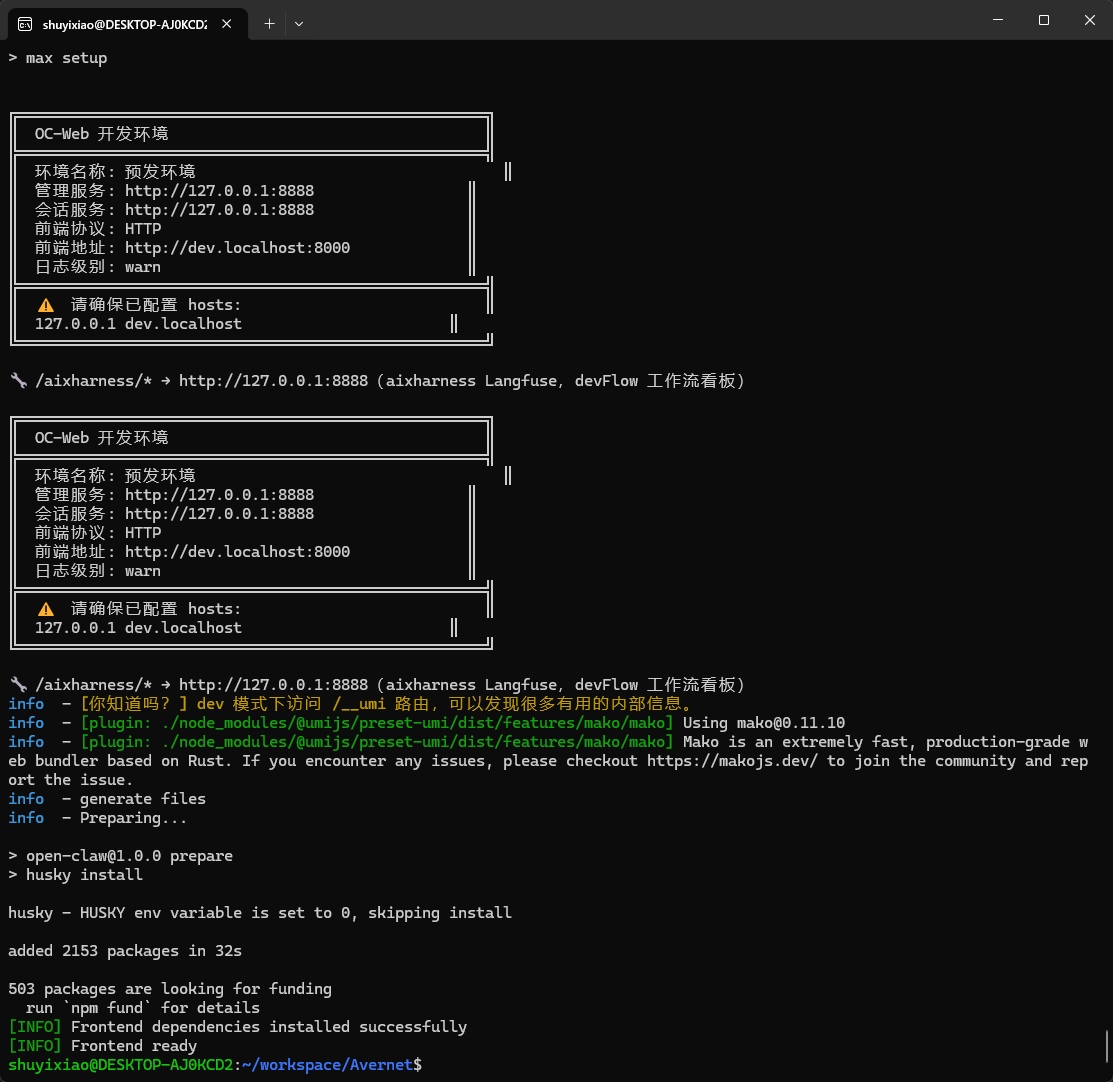The width and height of the screenshot is (1113, 1082).
Task: Click 'Frontend dependencies installed successfully' line
Action: [238, 1027]
